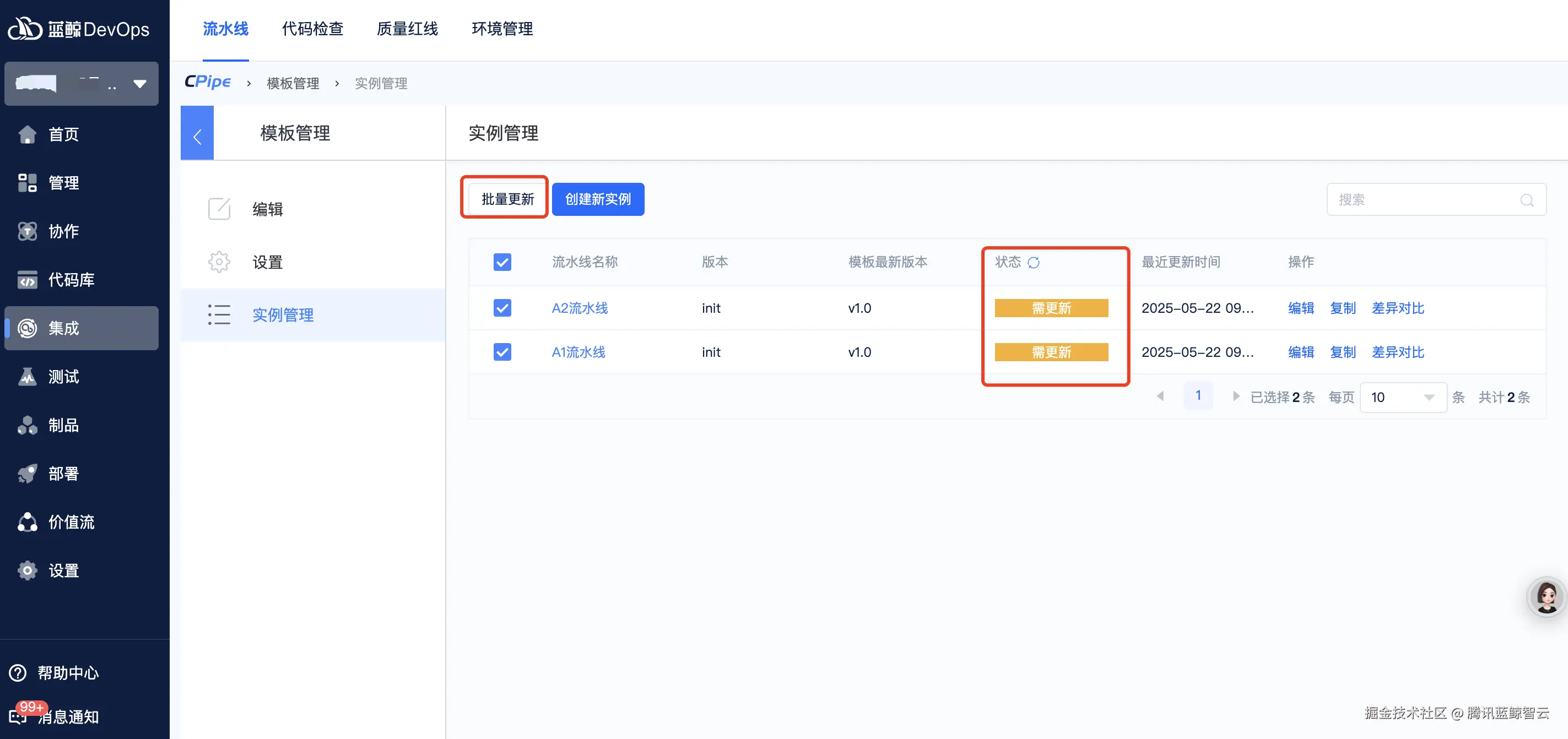This screenshot has width=1568, height=739.
Task: Select the 管理 icon in sidebar
Action: click(27, 182)
